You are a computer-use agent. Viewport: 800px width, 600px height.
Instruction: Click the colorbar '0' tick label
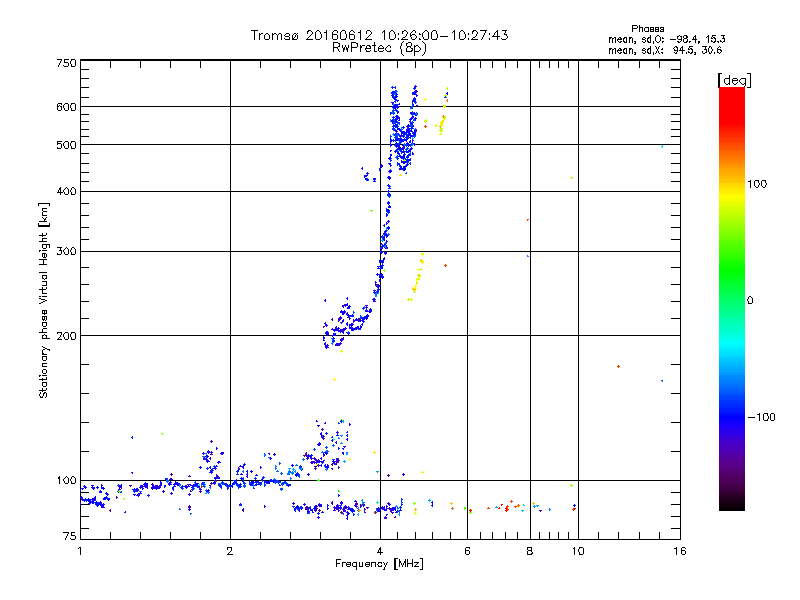point(750,300)
